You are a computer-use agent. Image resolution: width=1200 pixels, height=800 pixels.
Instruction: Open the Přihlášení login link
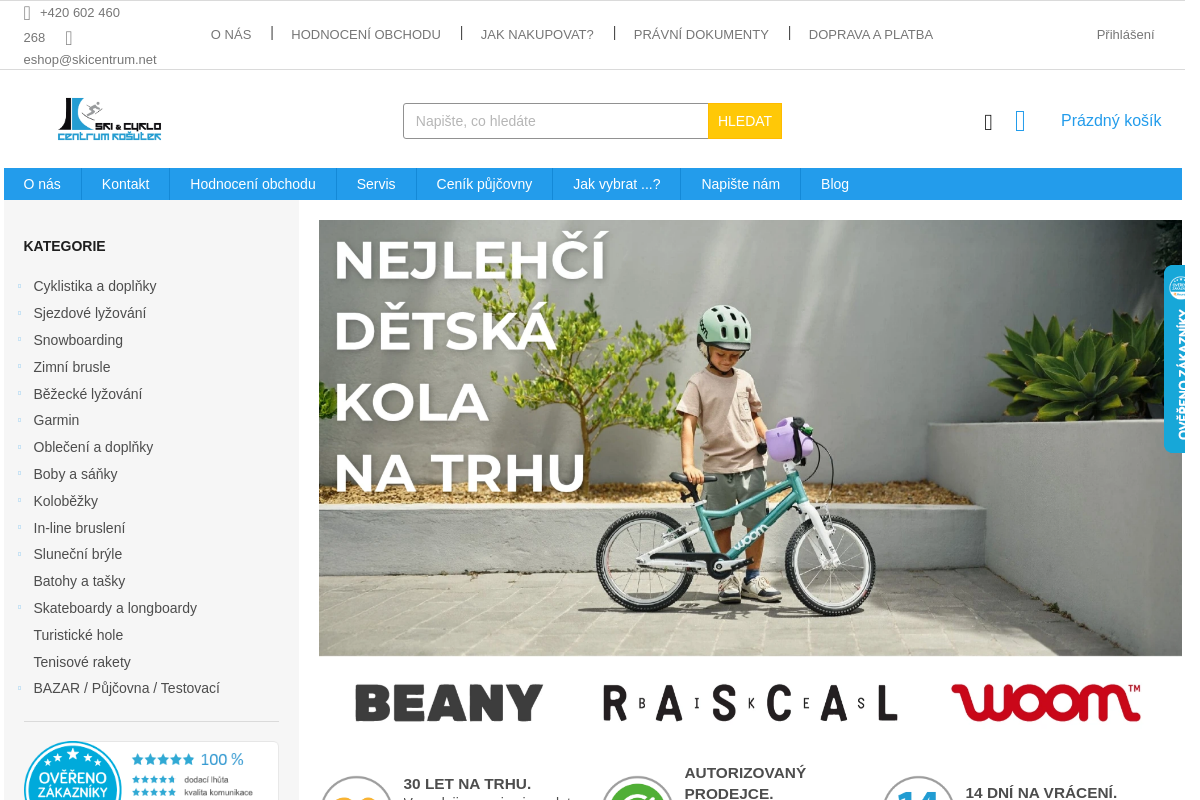click(1125, 34)
